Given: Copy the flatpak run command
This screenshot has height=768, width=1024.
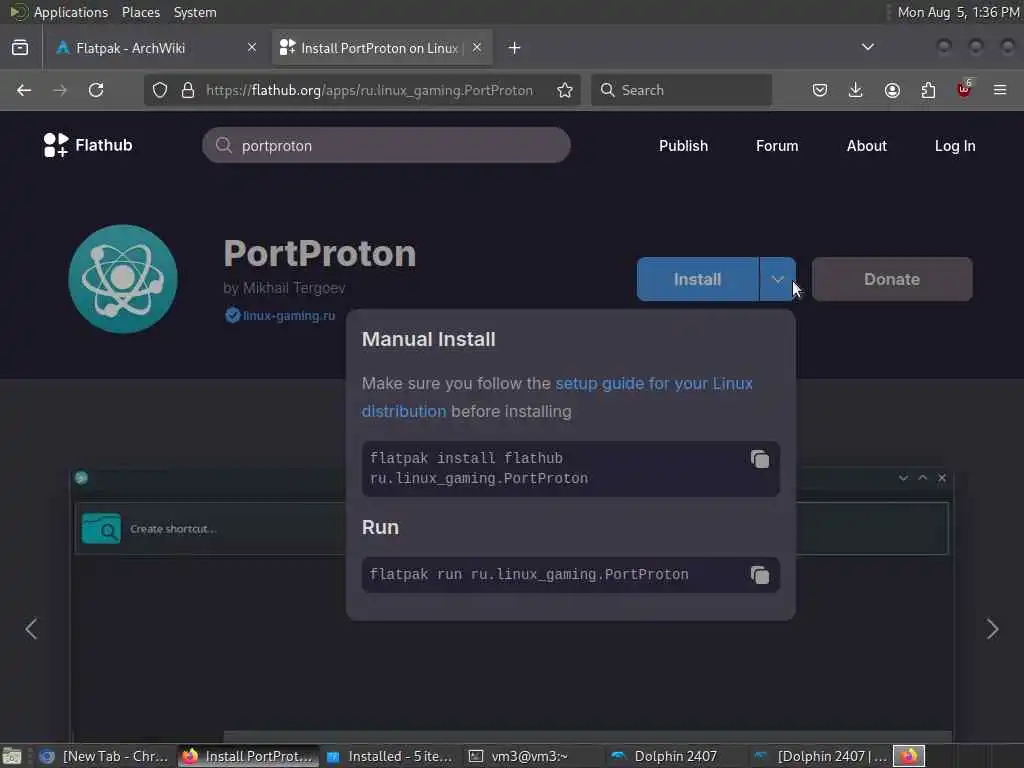Looking at the screenshot, I should click(x=760, y=575).
